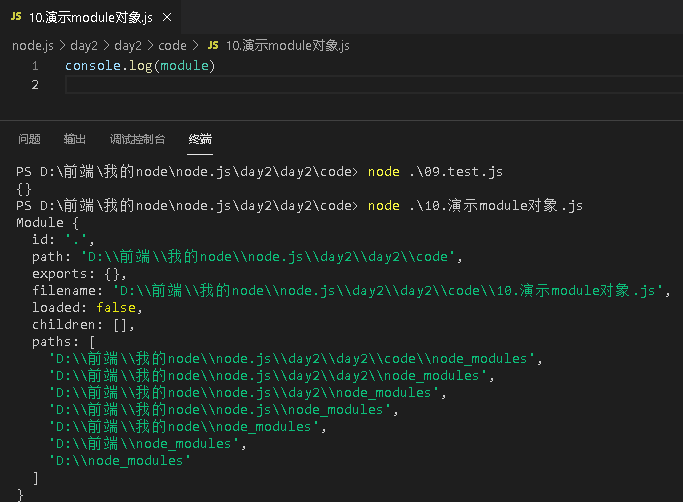The height and width of the screenshot is (502, 683).
Task: Click path 'D:\\前端\\node_modules'
Action: [147, 444]
